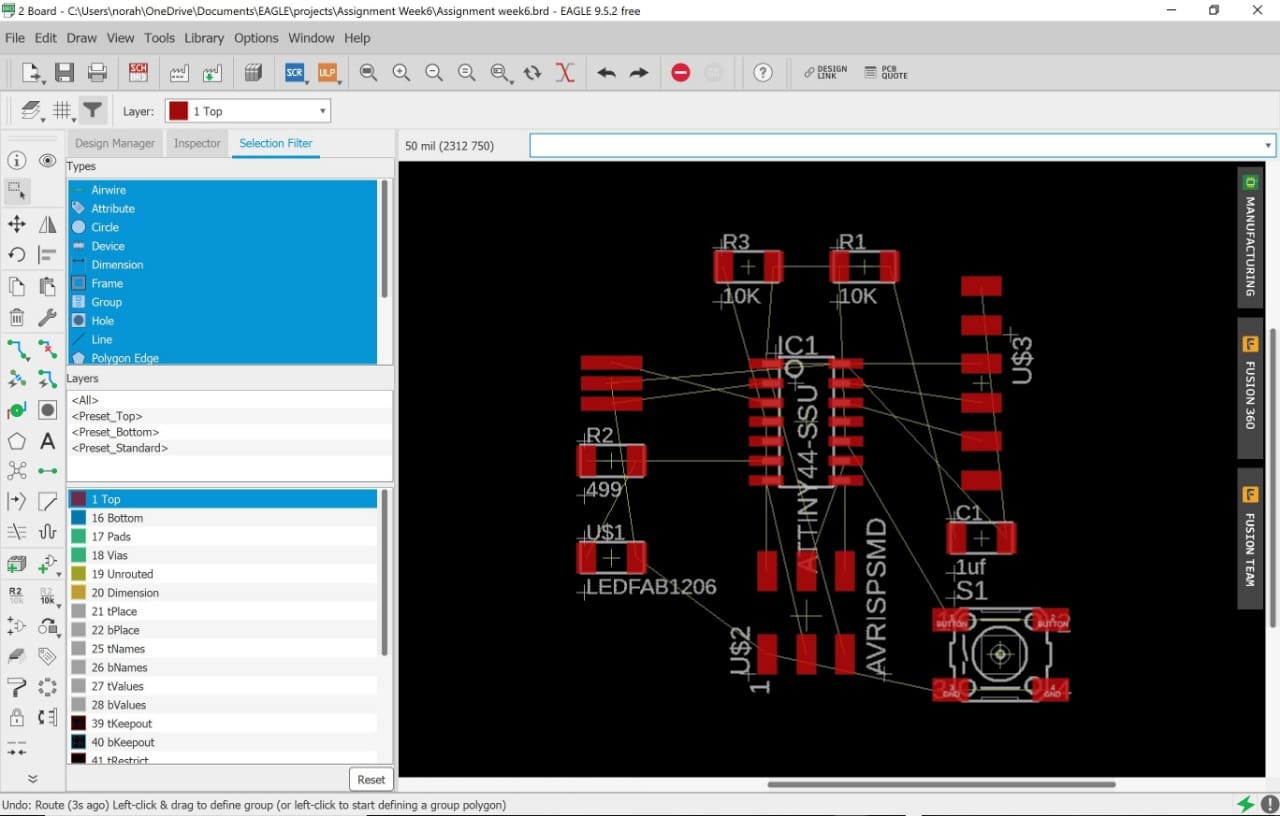Open the layer settings dropdown icon

[32, 111]
